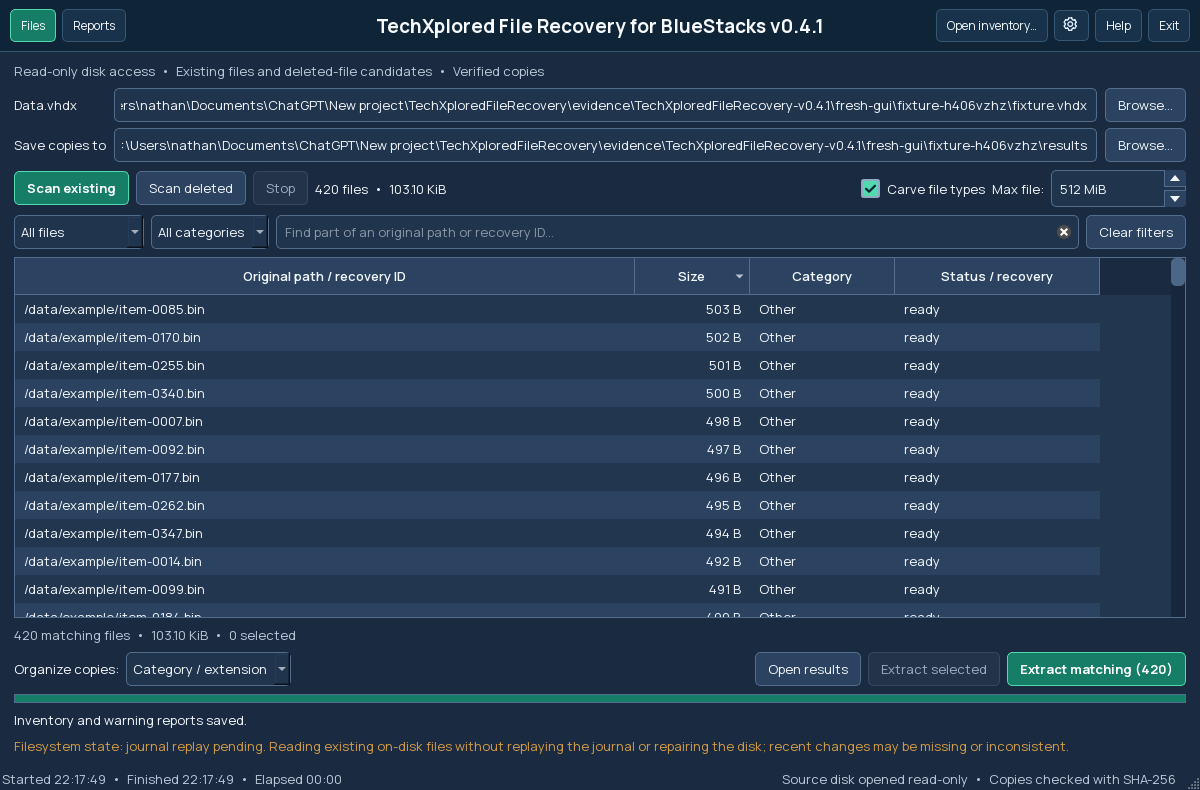This screenshot has width=1200, height=790.
Task: Click Copies checked with SHA-256 status text
Action: [1082, 779]
